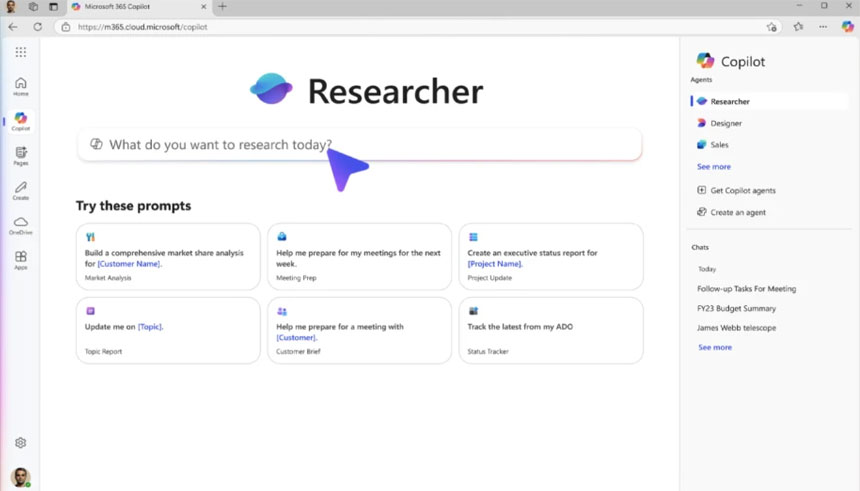Image resolution: width=860 pixels, height=491 pixels.
Task: Open Create in the left rail
Action: [21, 191]
